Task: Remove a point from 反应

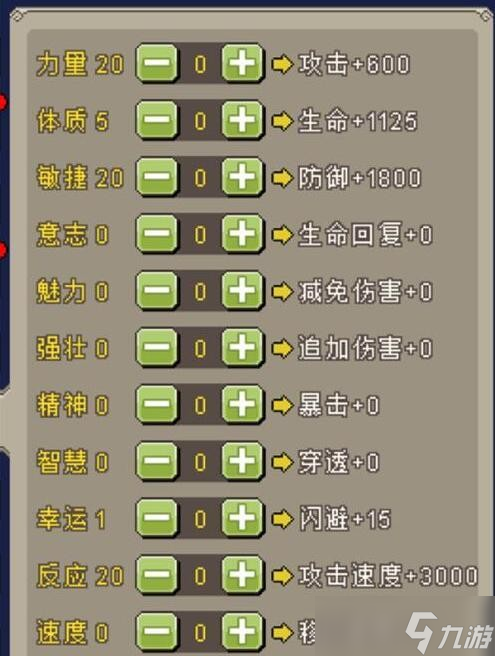Action: click(x=157, y=575)
